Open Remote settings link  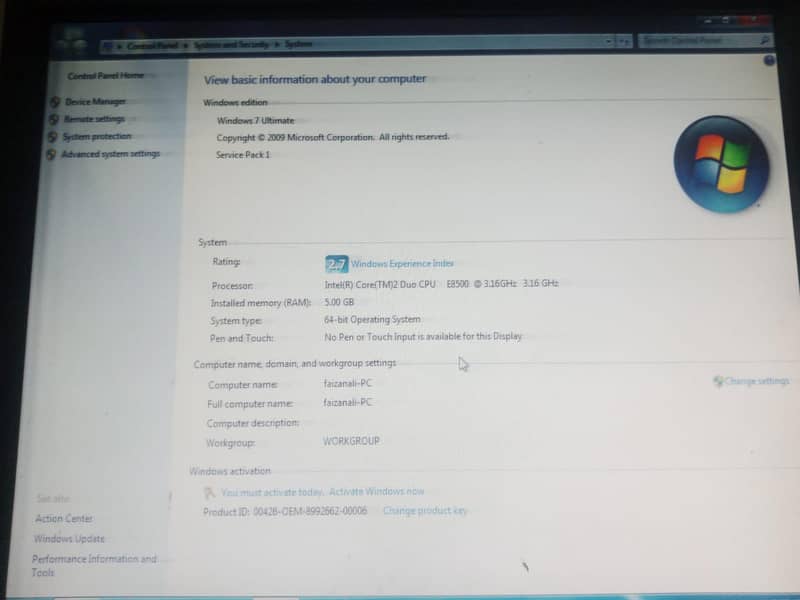[x=94, y=119]
